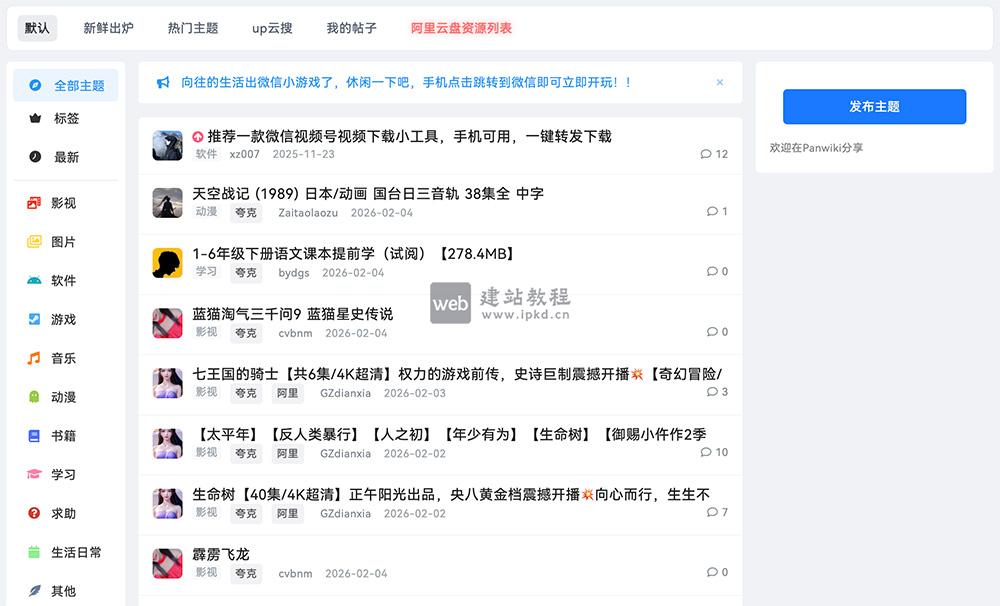Open the 图片 (Pictures) category in sidebar
Image resolution: width=1000 pixels, height=606 pixels.
coord(34,241)
